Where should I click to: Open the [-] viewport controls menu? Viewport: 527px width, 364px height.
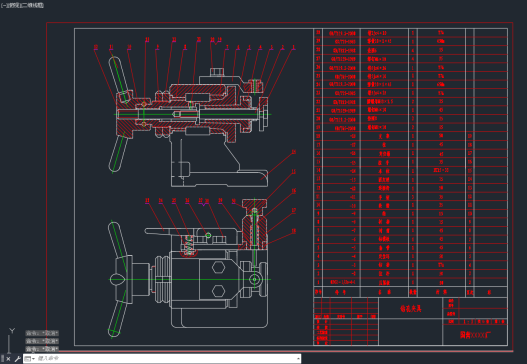coord(3,5)
